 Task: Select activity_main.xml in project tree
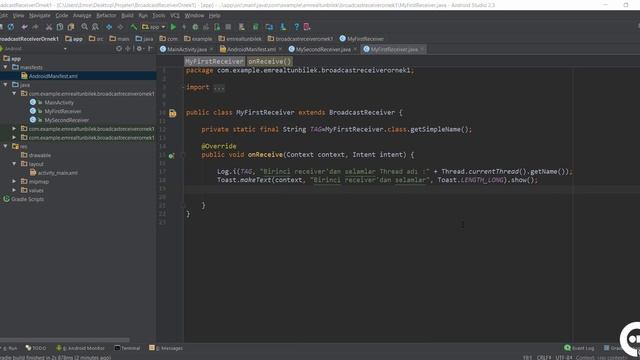pos(54,173)
